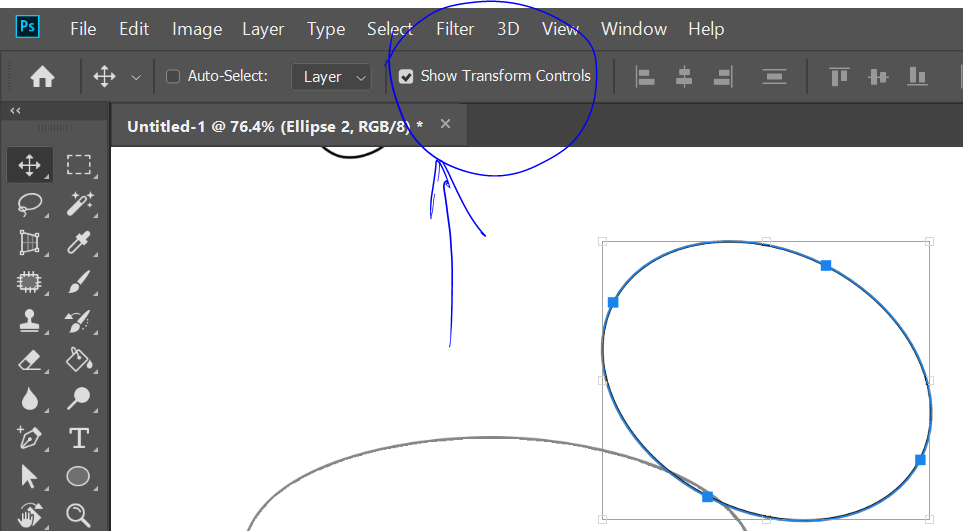The image size is (963, 531).
Task: Open the File menu
Action: click(83, 29)
